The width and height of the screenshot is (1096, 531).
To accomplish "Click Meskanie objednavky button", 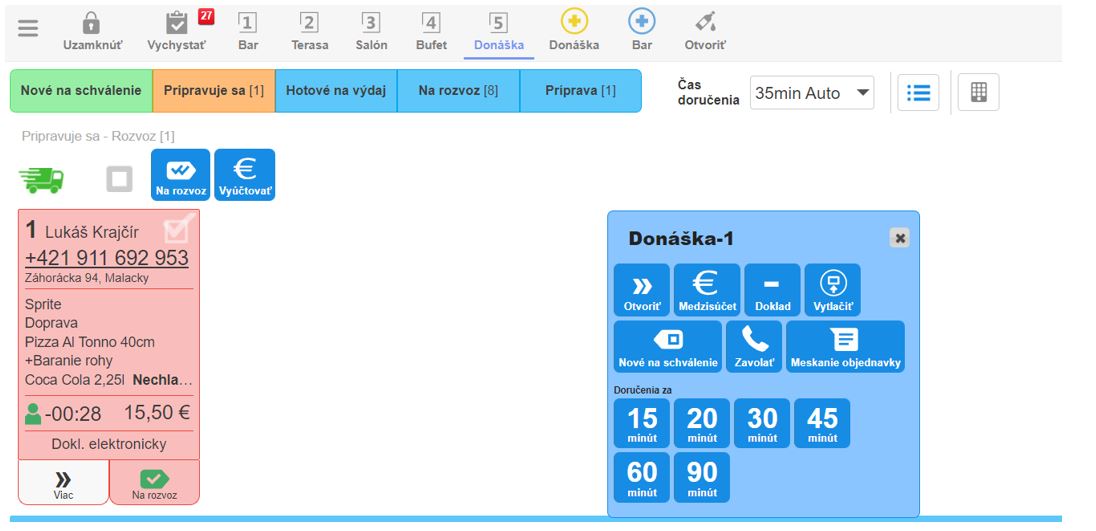I will [845, 346].
